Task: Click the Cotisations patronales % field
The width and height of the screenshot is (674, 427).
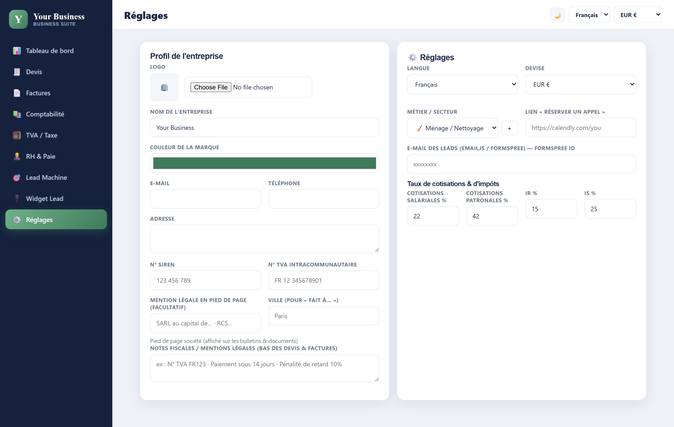Action: click(492, 216)
